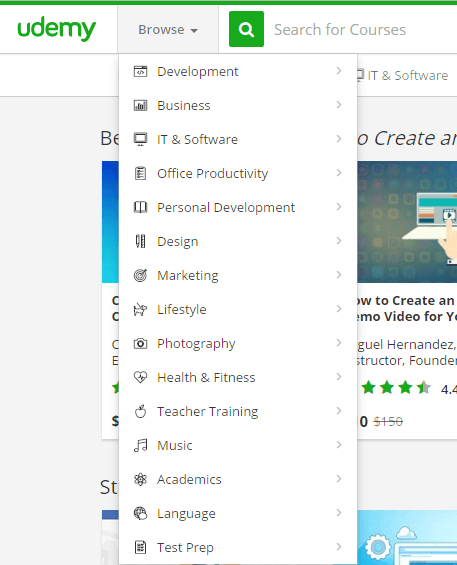Click the Business bar chart icon

click(x=141, y=105)
